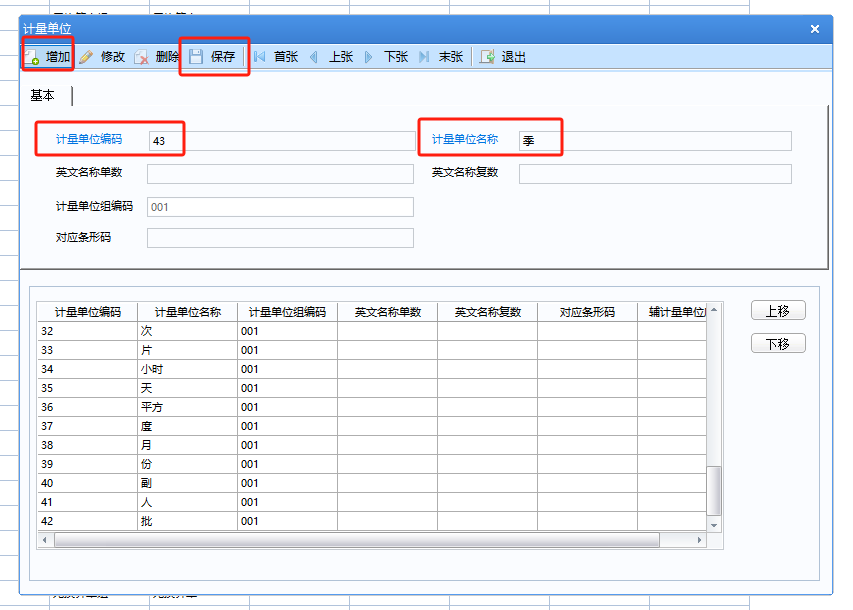Click the 计量单位名称 input field

(654, 141)
